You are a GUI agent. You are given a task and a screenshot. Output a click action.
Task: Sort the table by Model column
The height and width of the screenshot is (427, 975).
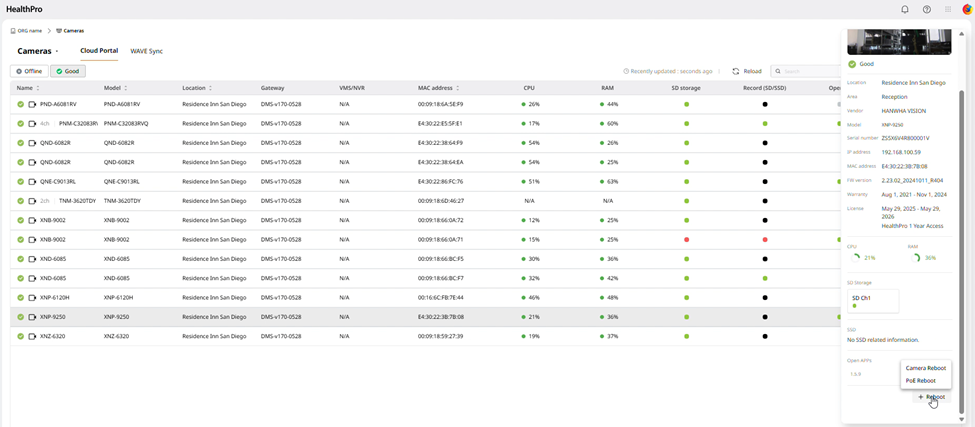tap(125, 88)
